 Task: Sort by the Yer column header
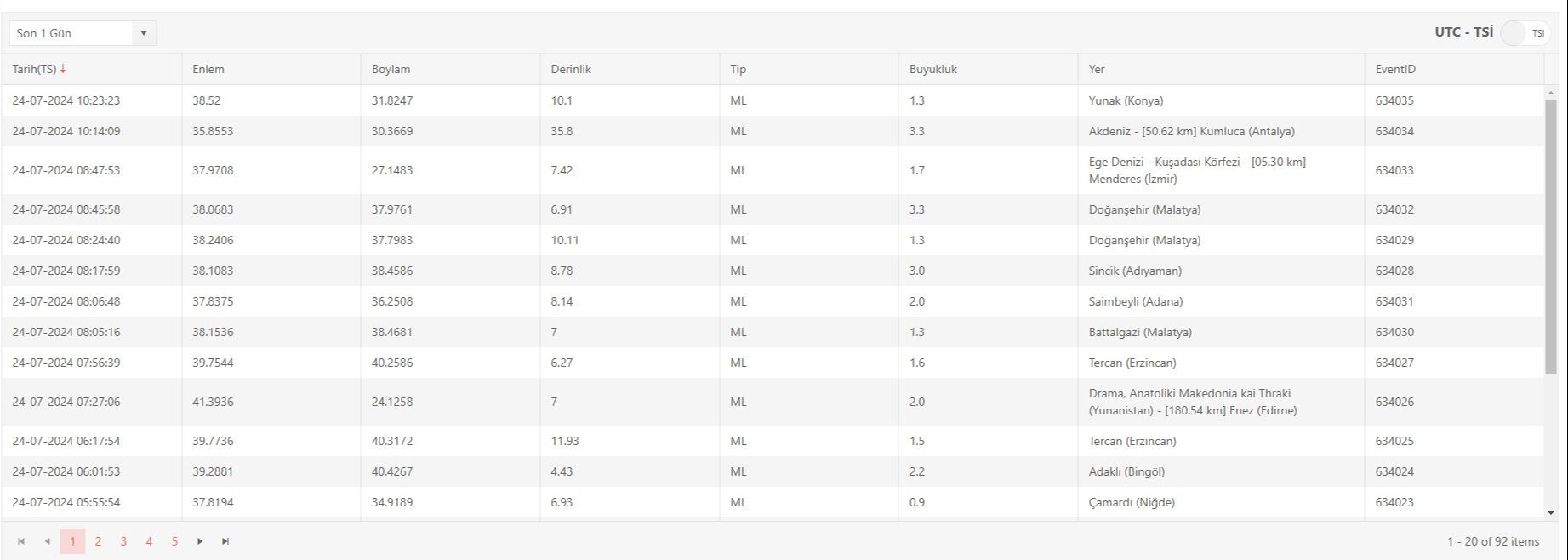tap(1097, 69)
